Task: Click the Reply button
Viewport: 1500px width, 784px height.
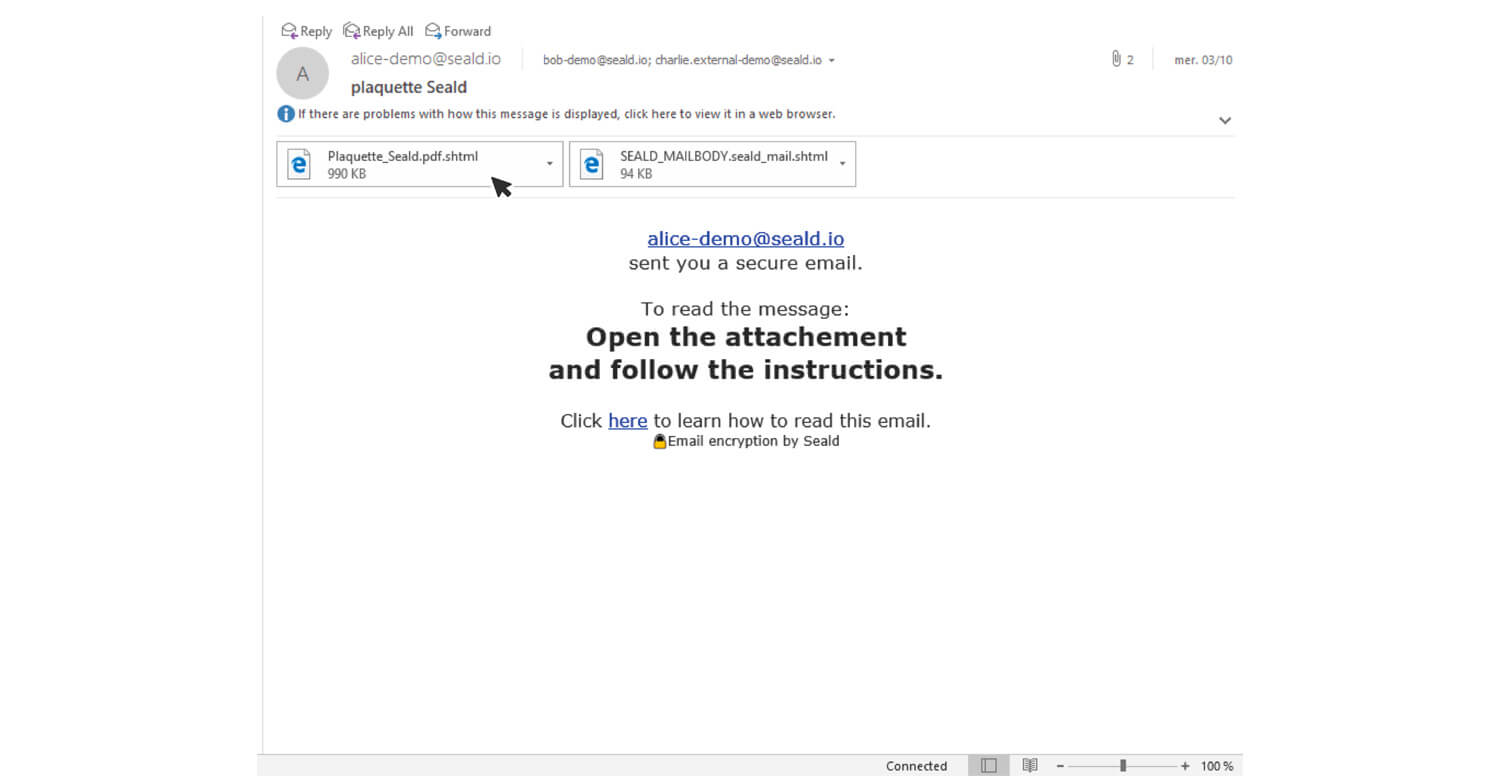Action: [306, 31]
